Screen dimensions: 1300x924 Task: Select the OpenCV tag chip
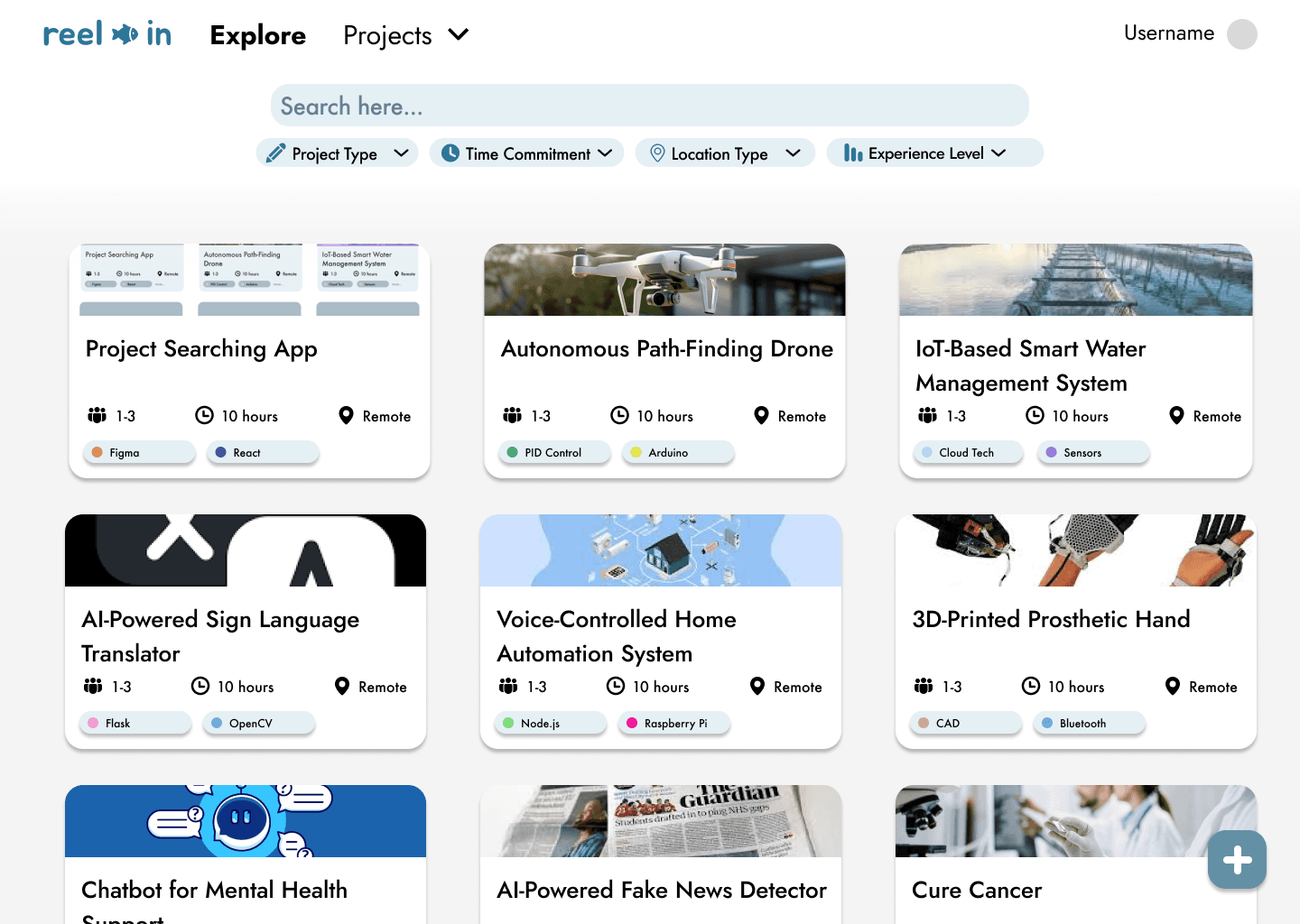(259, 723)
